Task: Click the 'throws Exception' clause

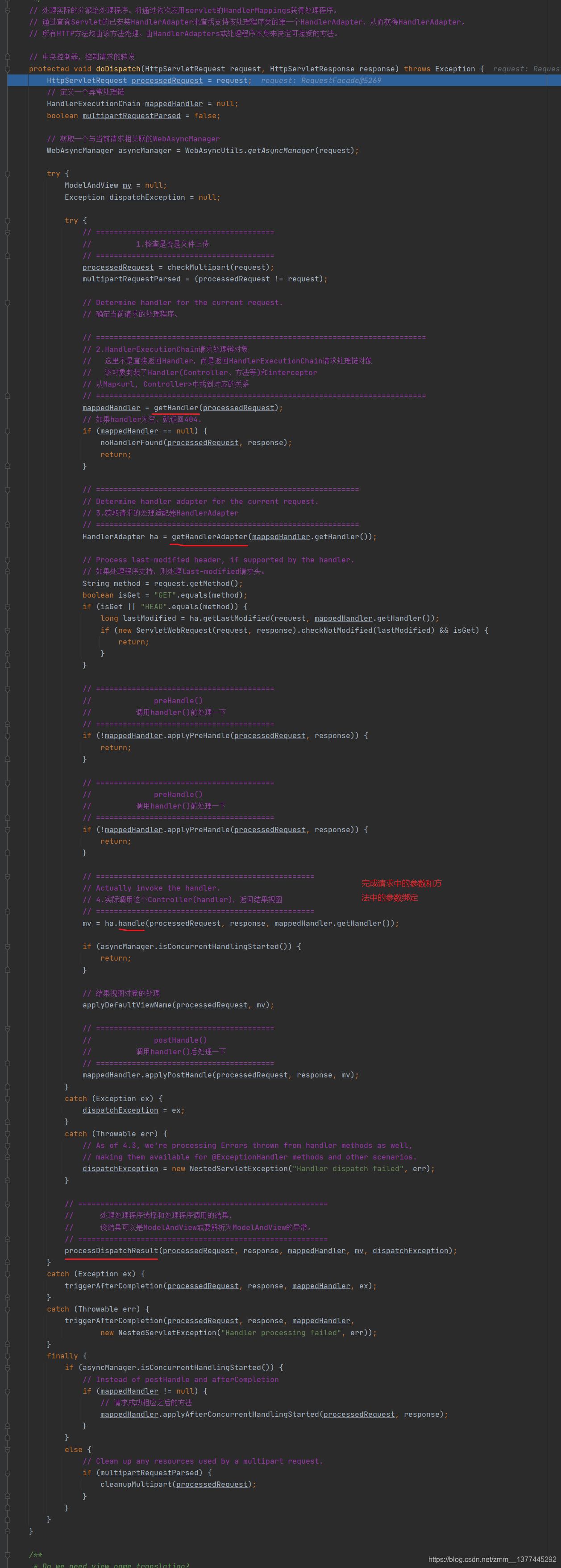Action: [439, 69]
